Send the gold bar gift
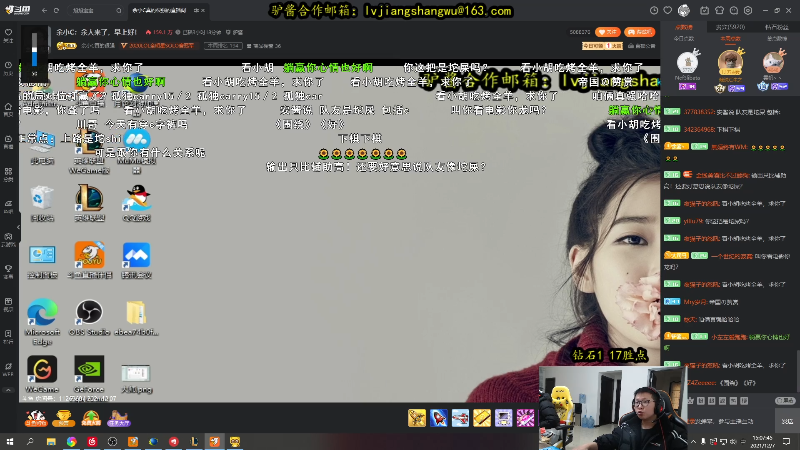This screenshot has height=450, width=800. (x=482, y=418)
